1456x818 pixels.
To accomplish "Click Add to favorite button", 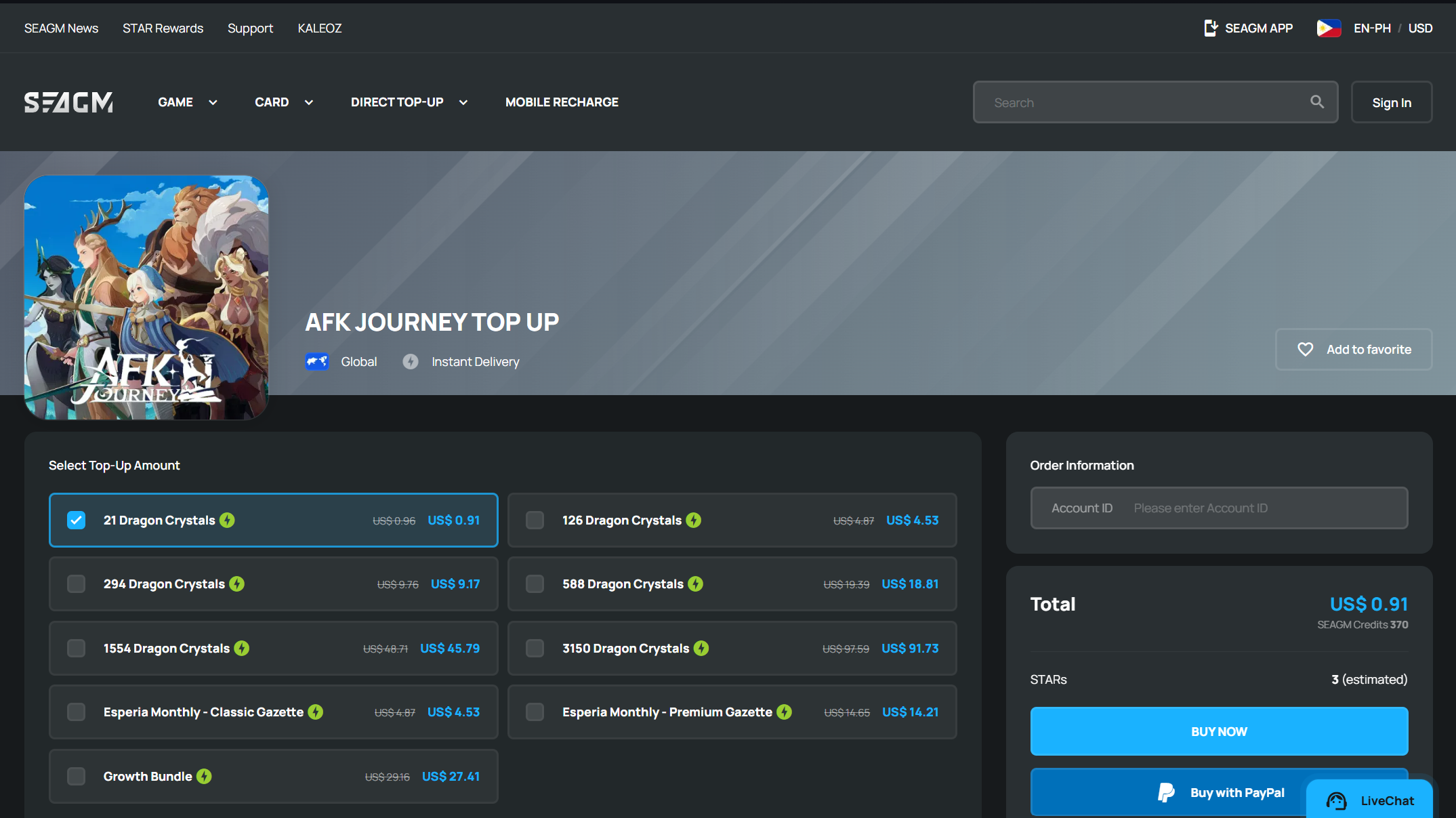I will (1354, 350).
